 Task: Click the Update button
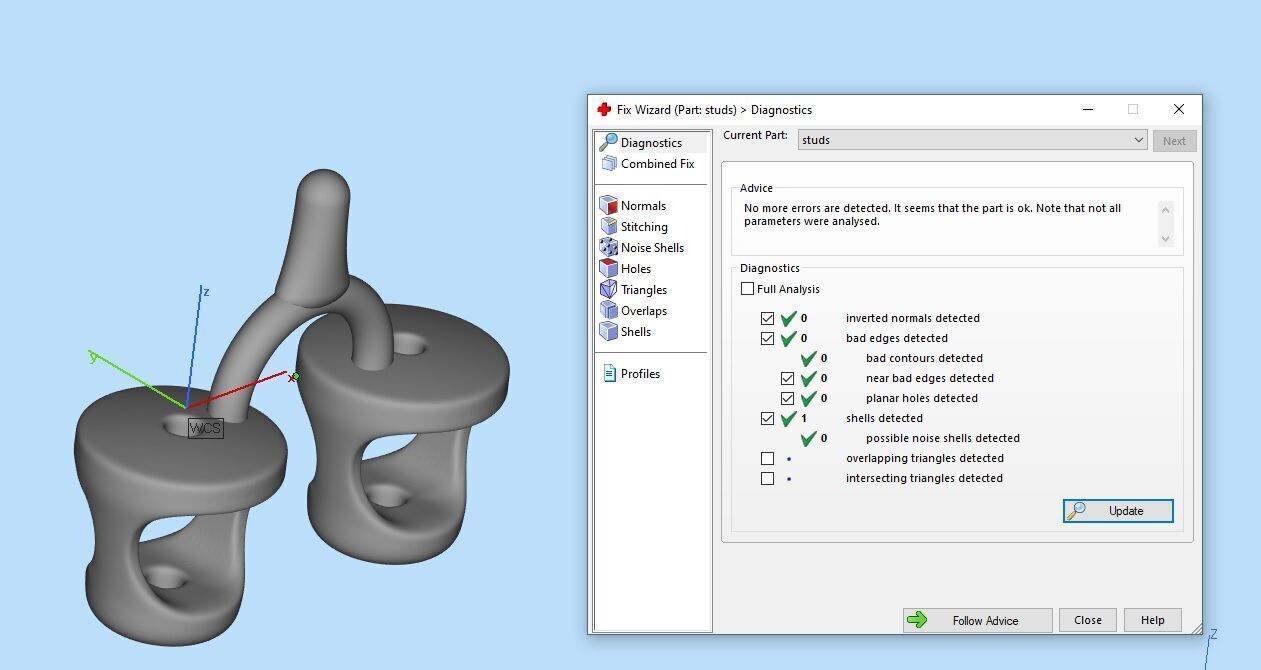pos(1118,510)
